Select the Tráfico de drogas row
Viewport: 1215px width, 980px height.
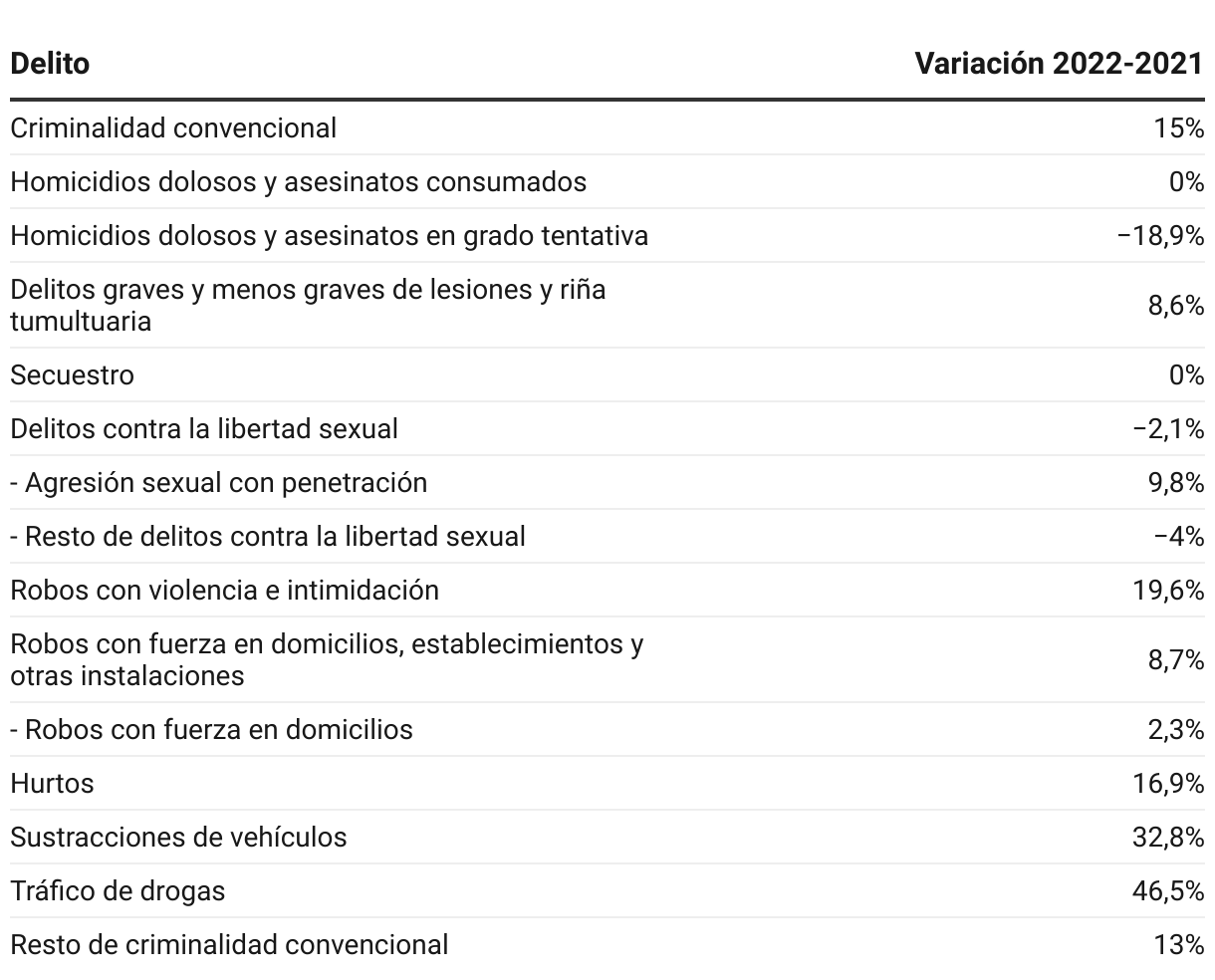(x=607, y=890)
